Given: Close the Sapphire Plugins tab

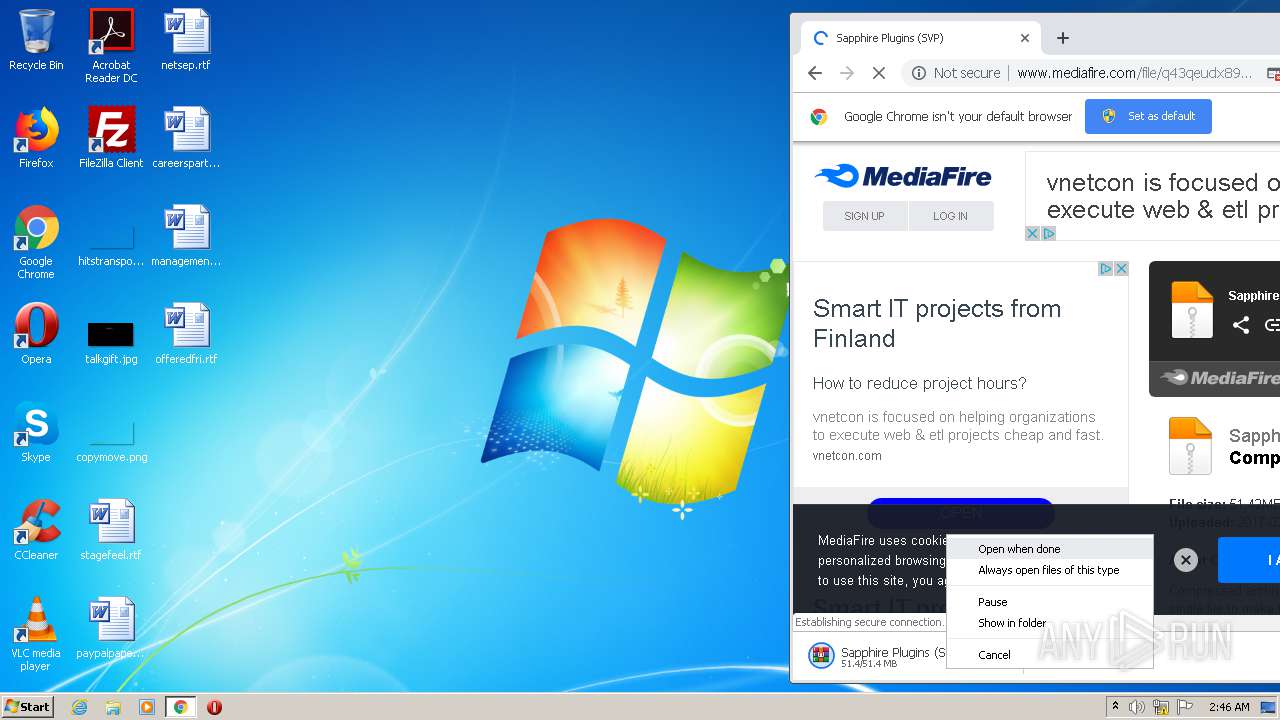Looking at the screenshot, I should (x=1025, y=38).
